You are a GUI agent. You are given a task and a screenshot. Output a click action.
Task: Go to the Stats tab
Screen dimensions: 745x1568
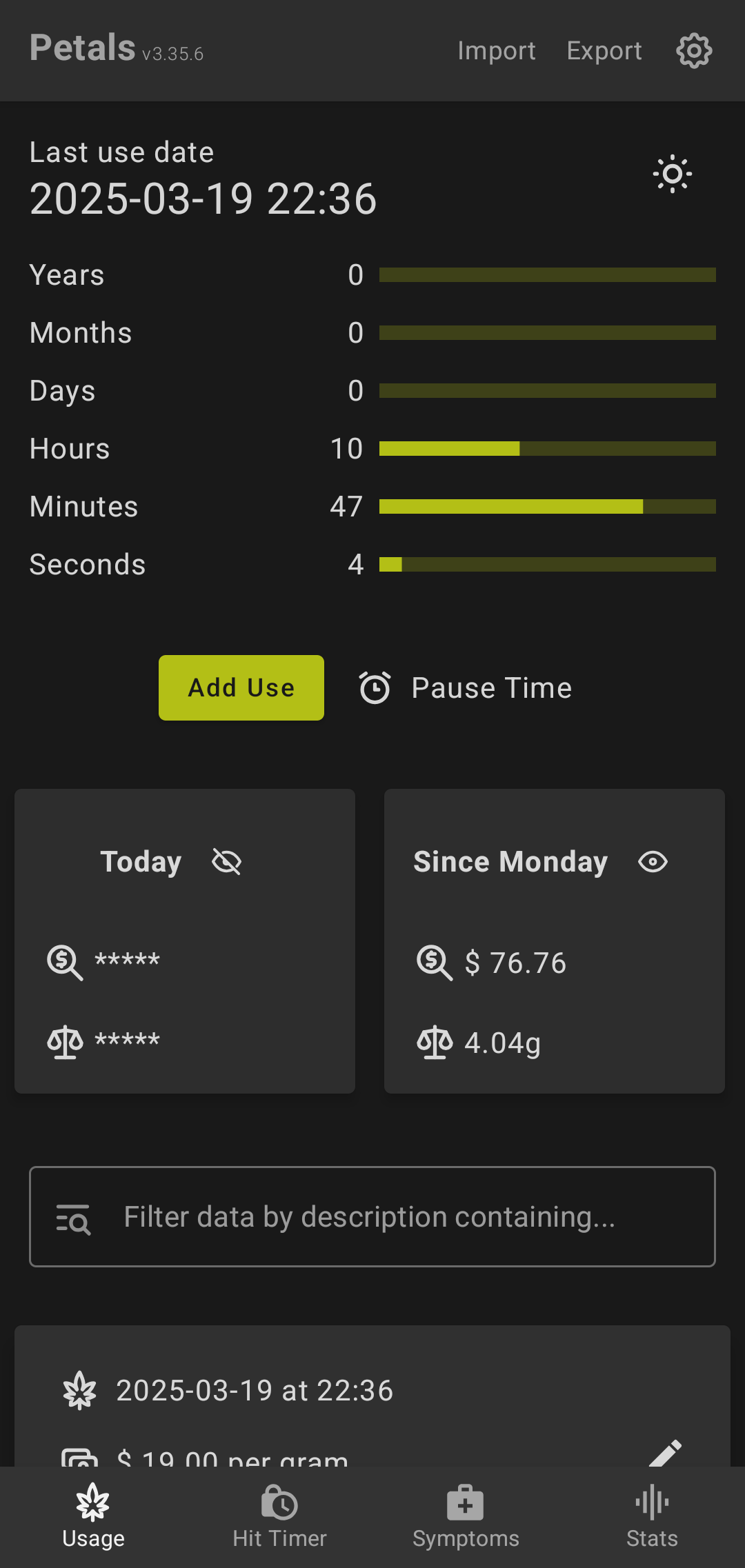[x=652, y=1517]
